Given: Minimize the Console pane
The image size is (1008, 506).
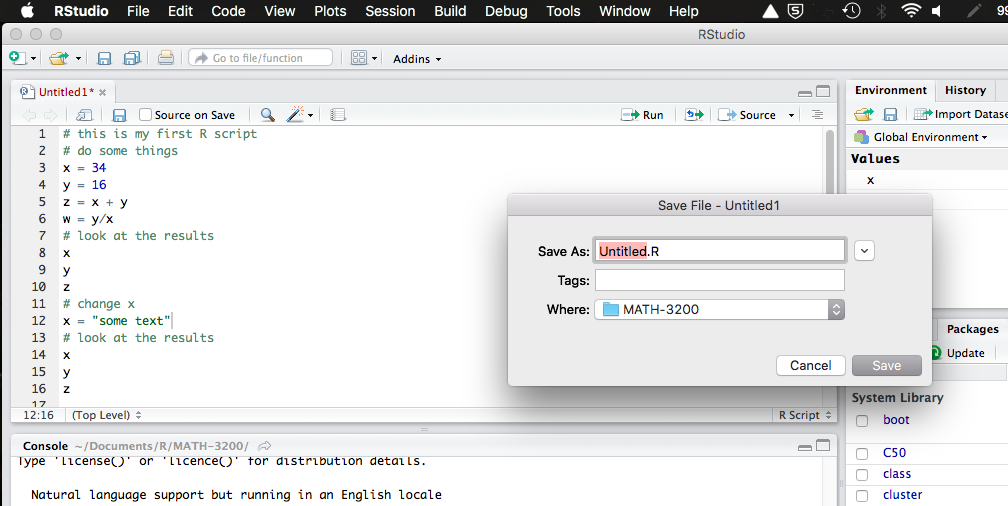Looking at the screenshot, I should (x=804, y=447).
